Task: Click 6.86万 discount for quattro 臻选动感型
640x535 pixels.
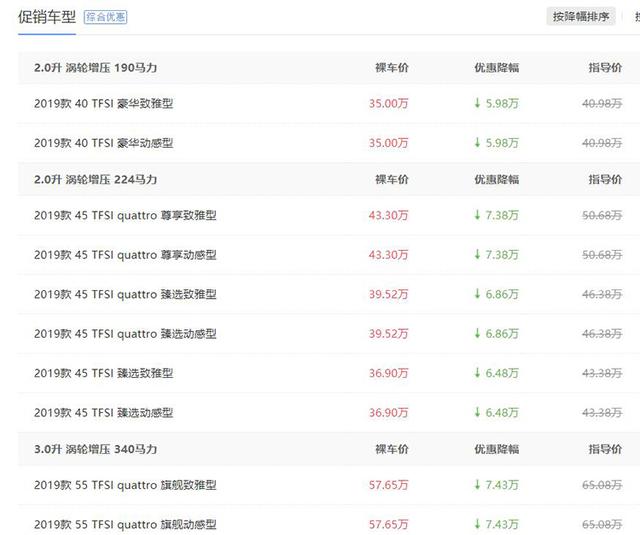Action: pos(496,334)
